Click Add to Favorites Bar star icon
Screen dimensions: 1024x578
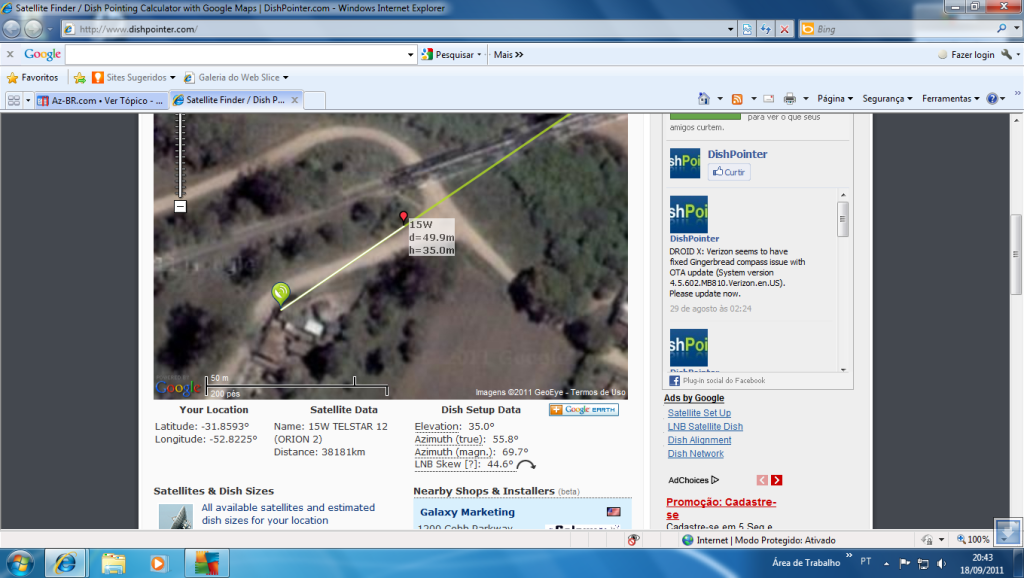[x=80, y=78]
